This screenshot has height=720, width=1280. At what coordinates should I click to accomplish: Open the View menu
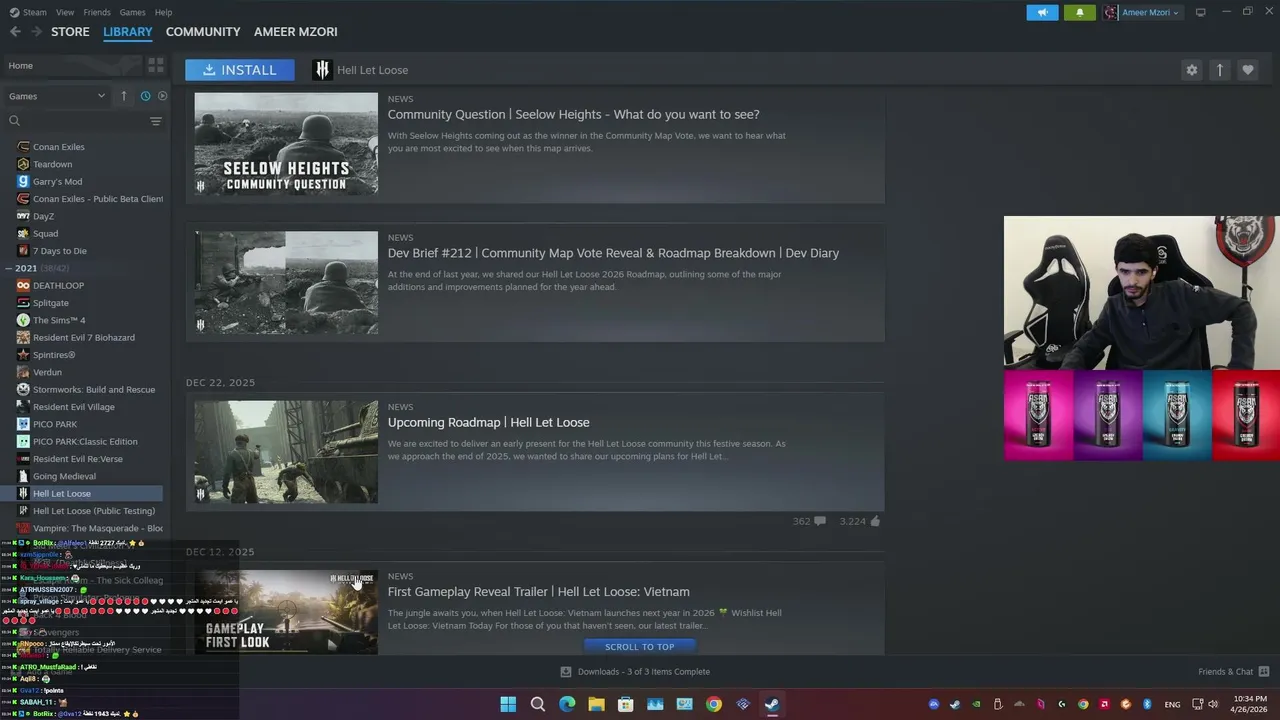65,12
